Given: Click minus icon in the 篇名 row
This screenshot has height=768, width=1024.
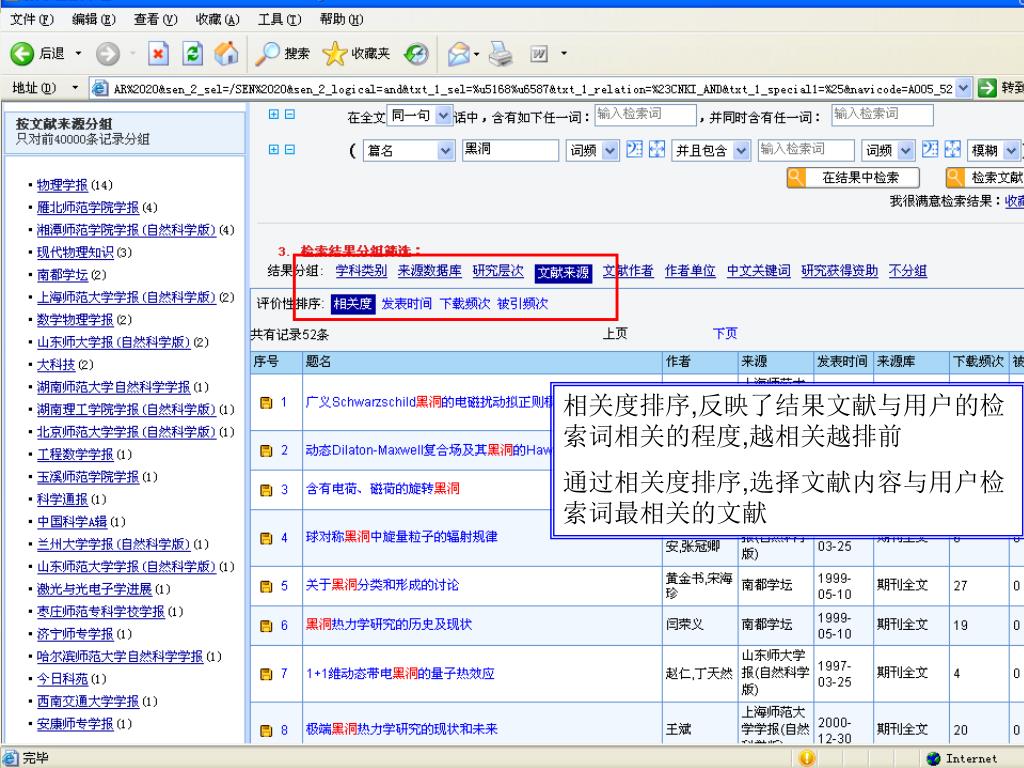Looking at the screenshot, I should (x=289, y=150).
